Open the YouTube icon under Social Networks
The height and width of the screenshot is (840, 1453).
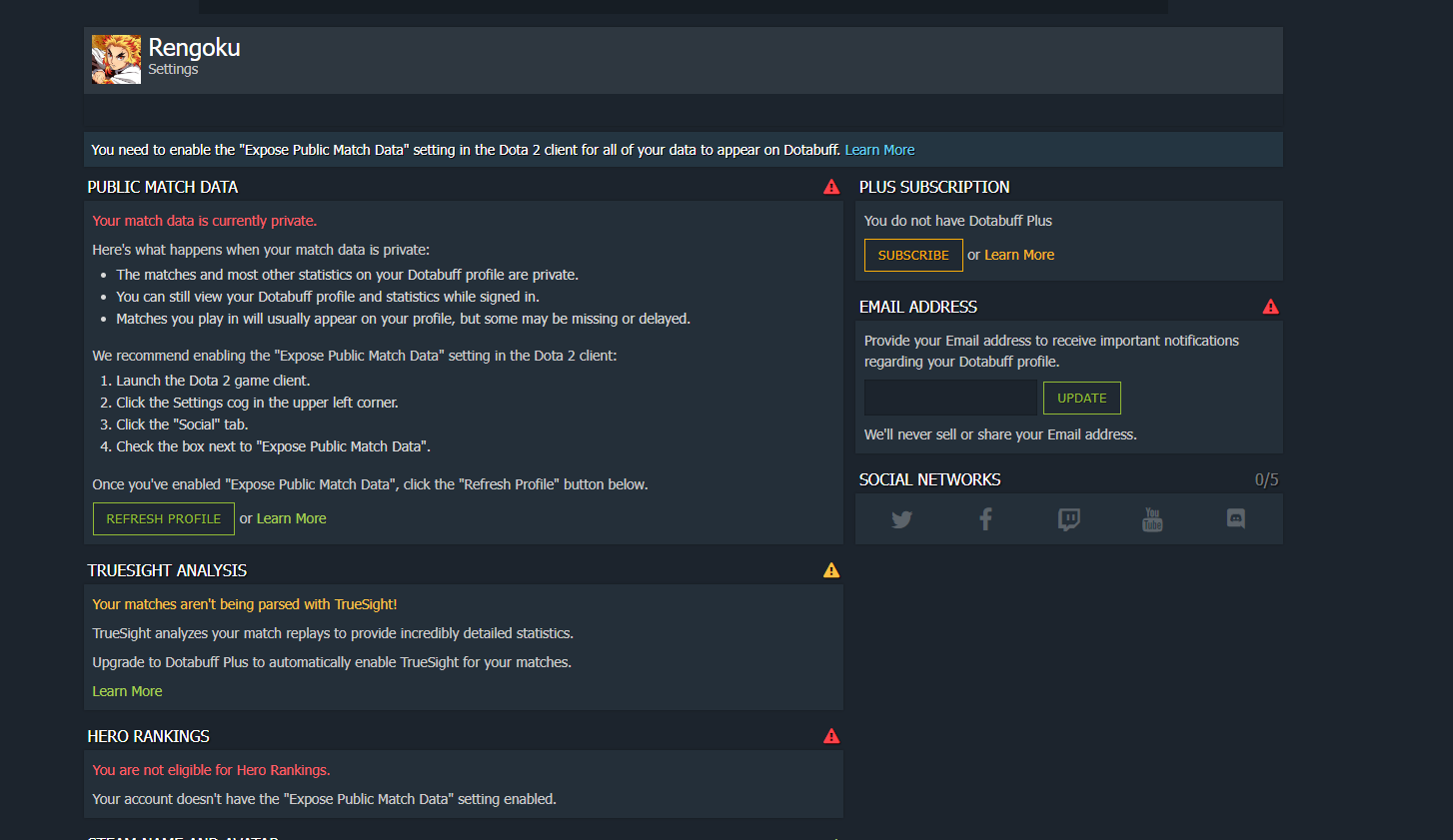[x=1151, y=518]
